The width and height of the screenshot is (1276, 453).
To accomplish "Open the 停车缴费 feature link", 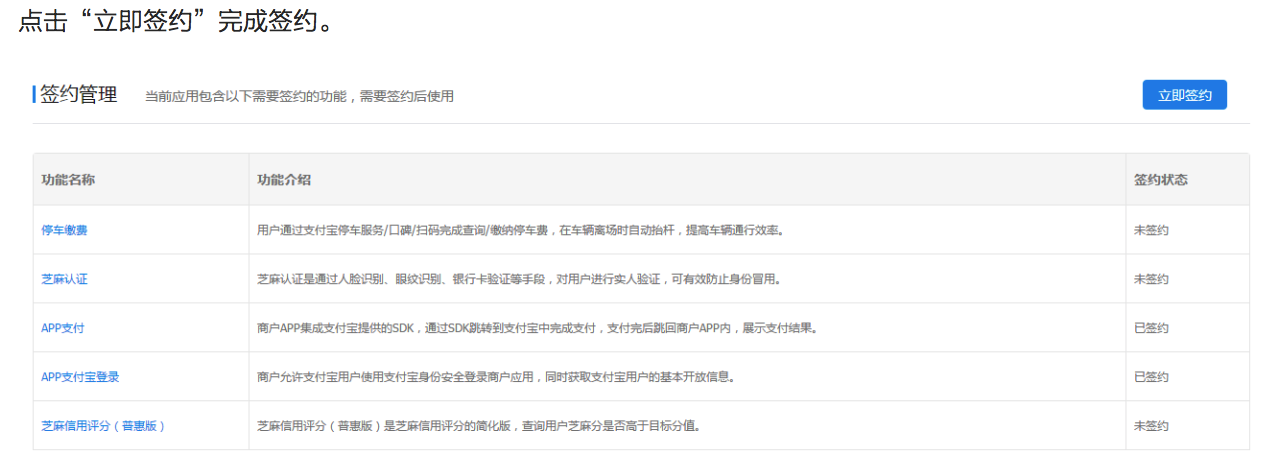I will tap(64, 230).
